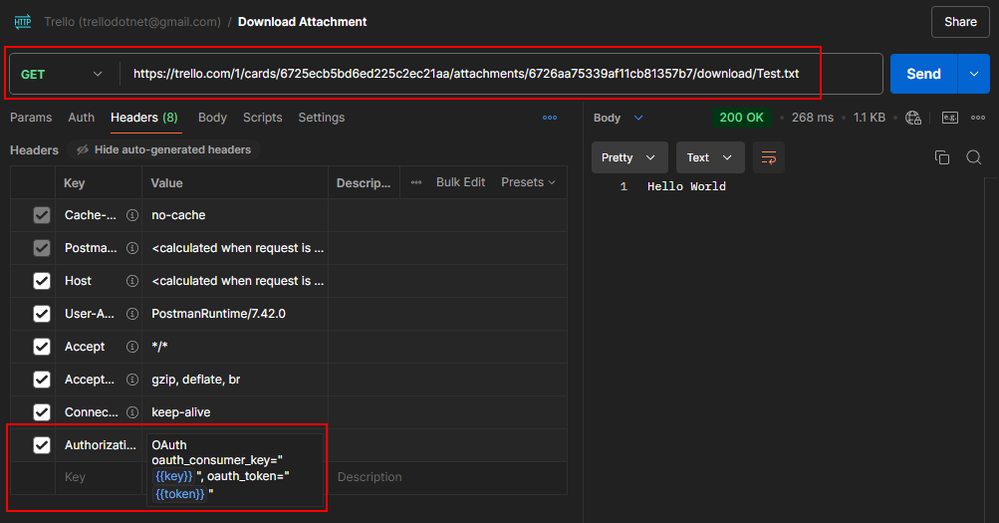Click the Accept header info icon

coord(132,347)
